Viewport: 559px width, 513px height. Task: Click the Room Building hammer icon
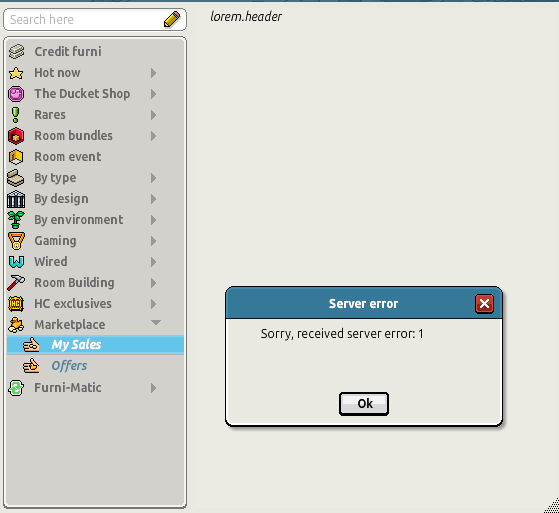coord(16,283)
